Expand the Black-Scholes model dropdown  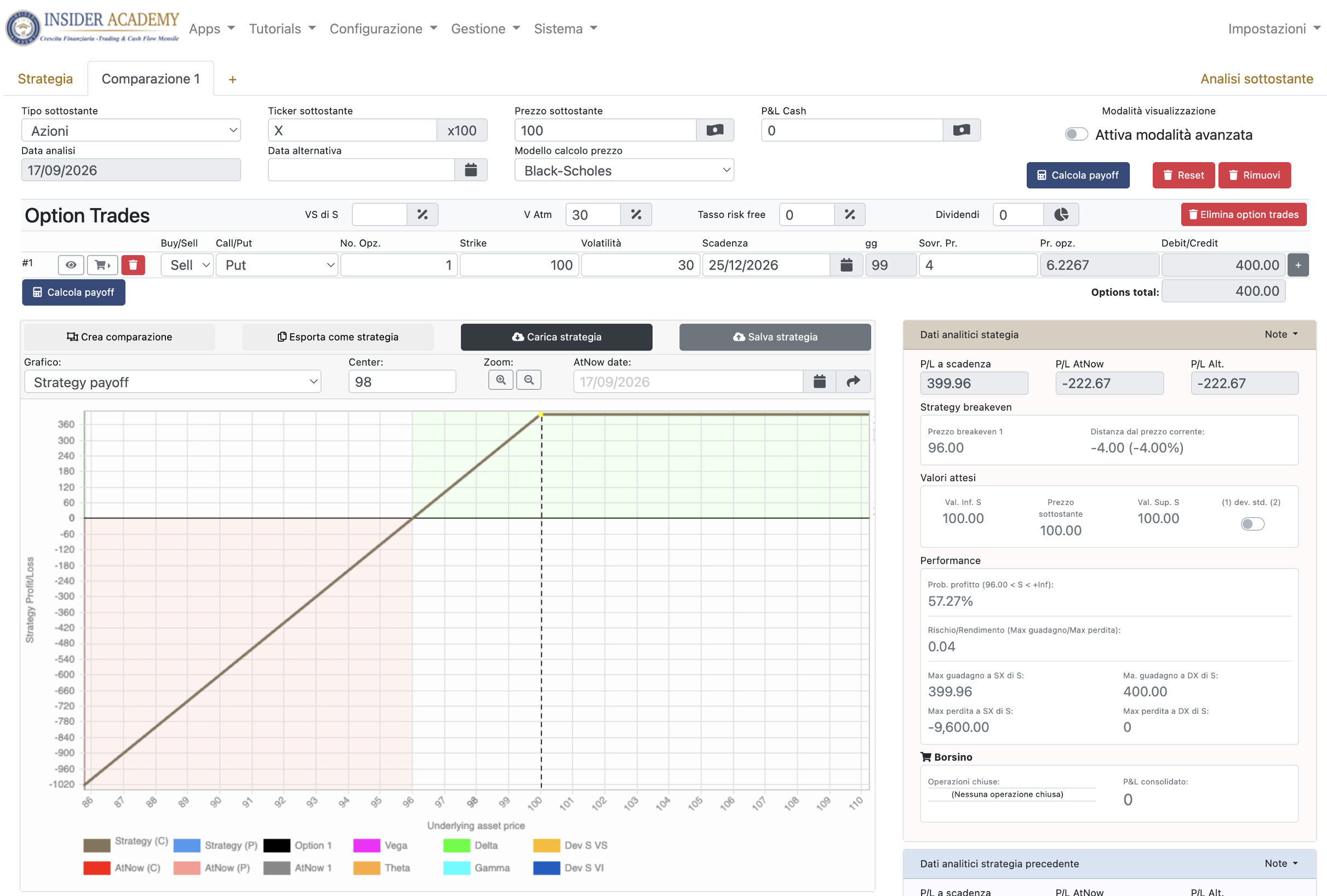624,170
